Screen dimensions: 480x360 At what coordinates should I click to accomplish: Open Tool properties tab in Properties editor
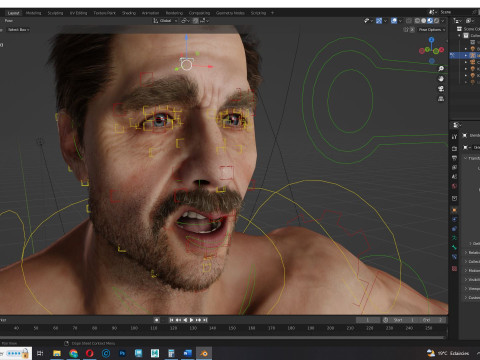(454, 137)
